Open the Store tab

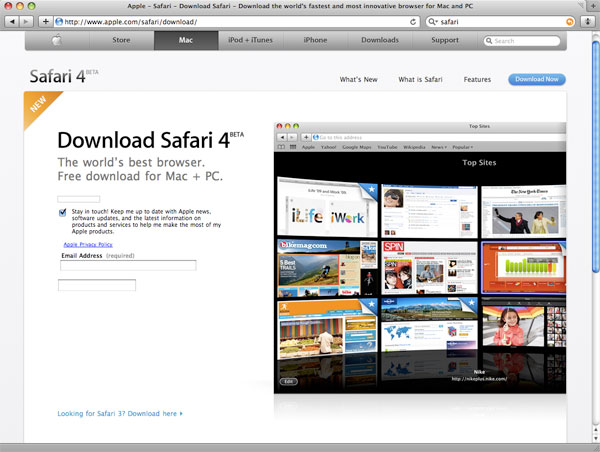(x=121, y=40)
